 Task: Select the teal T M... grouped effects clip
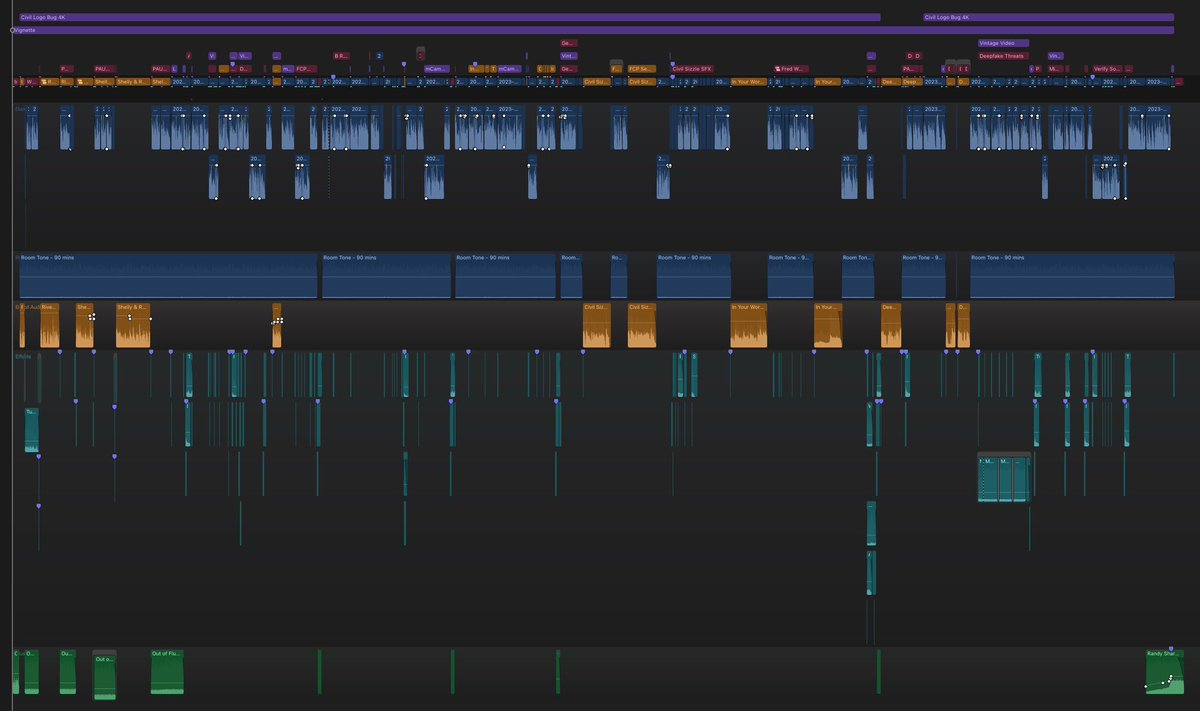pos(1004,476)
